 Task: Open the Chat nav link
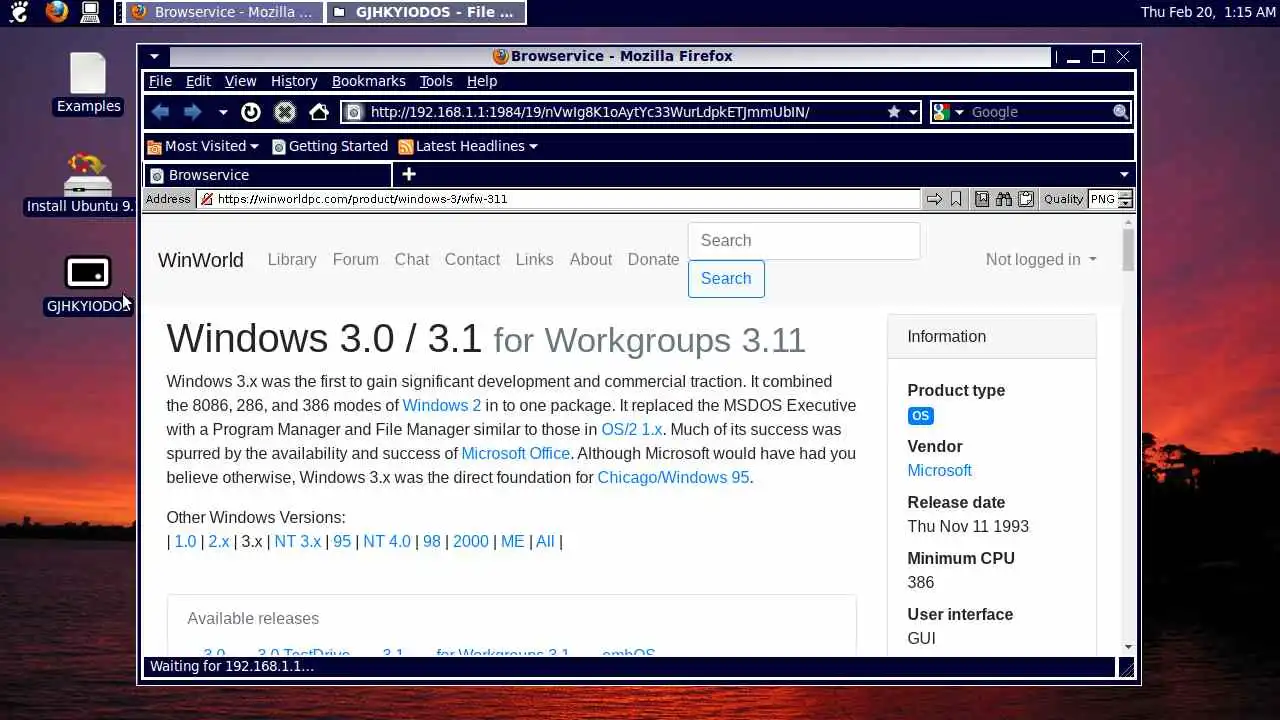(x=412, y=259)
